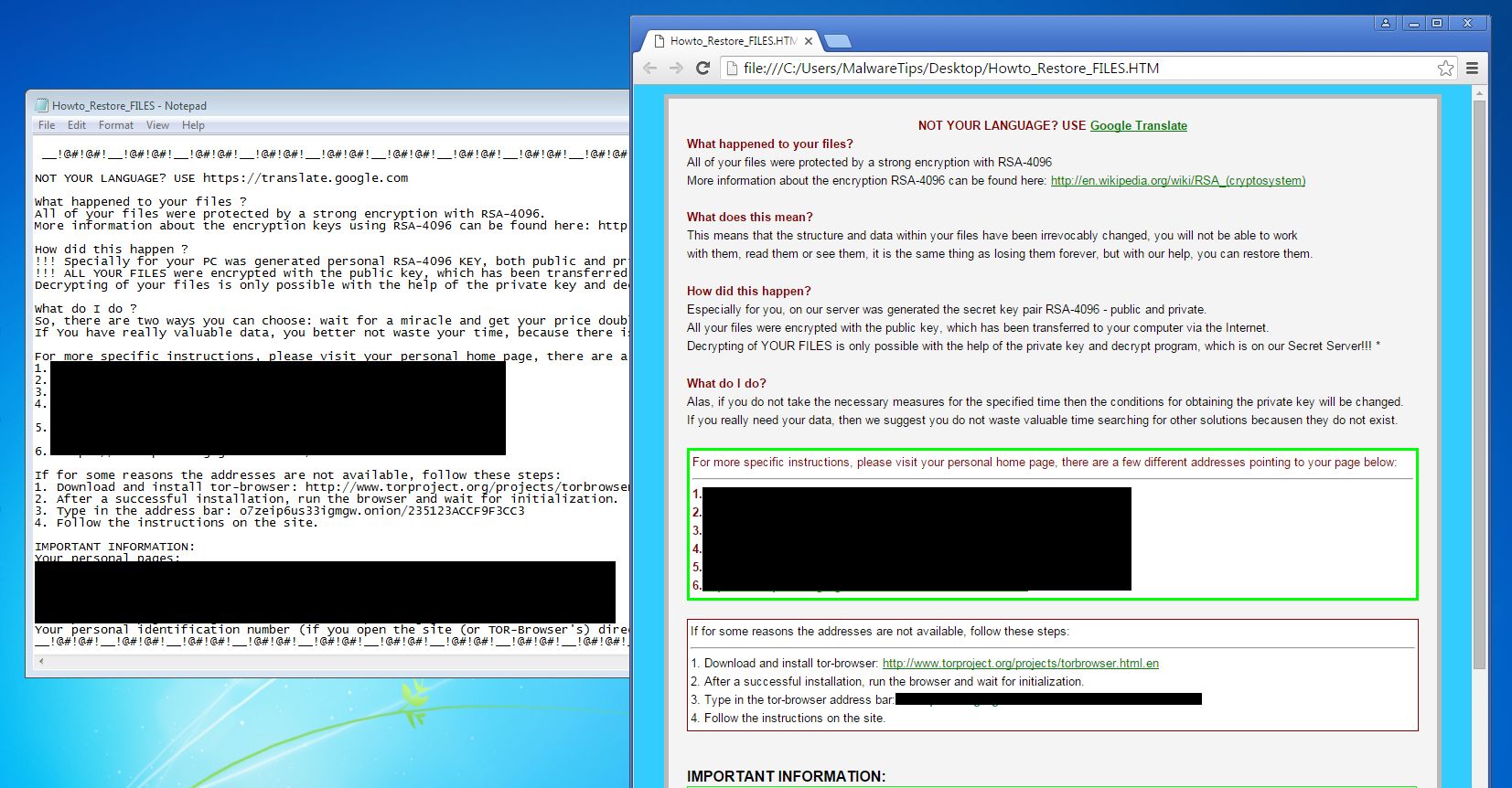
Task: Select the Howto_Restore_FILES.HTM tab
Action: (x=732, y=41)
